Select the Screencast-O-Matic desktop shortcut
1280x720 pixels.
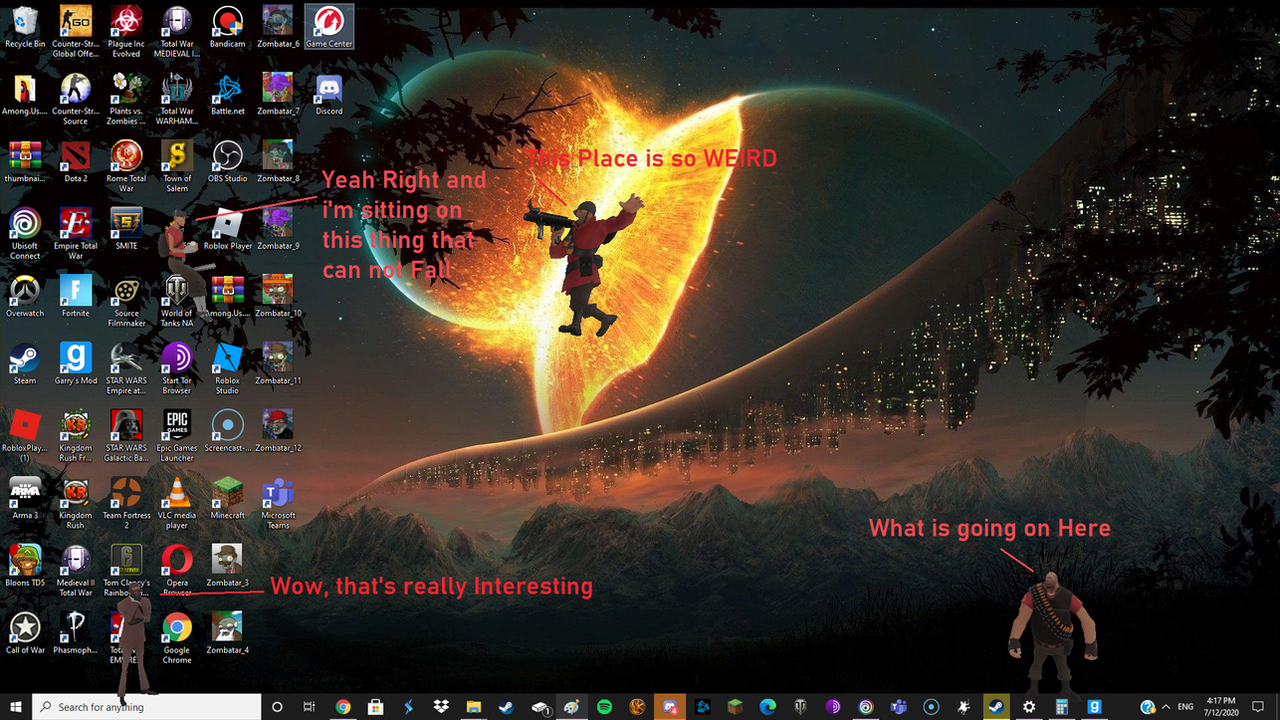(x=228, y=431)
